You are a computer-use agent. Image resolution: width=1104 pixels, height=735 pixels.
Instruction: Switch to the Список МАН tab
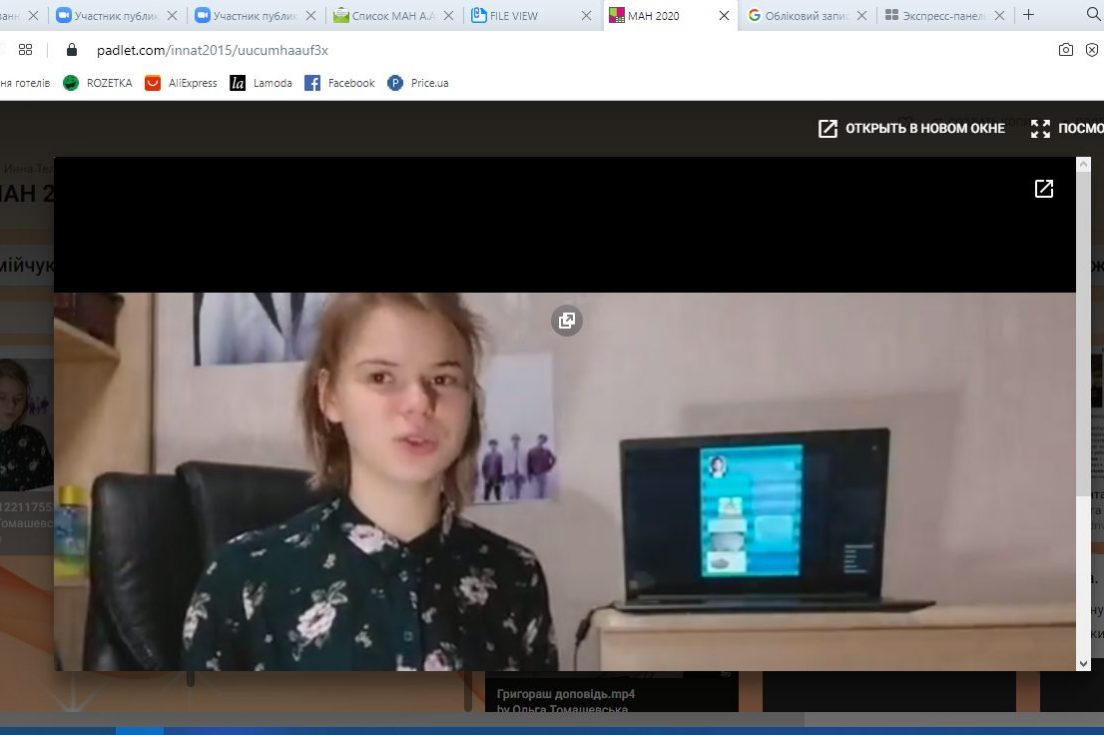tap(385, 16)
